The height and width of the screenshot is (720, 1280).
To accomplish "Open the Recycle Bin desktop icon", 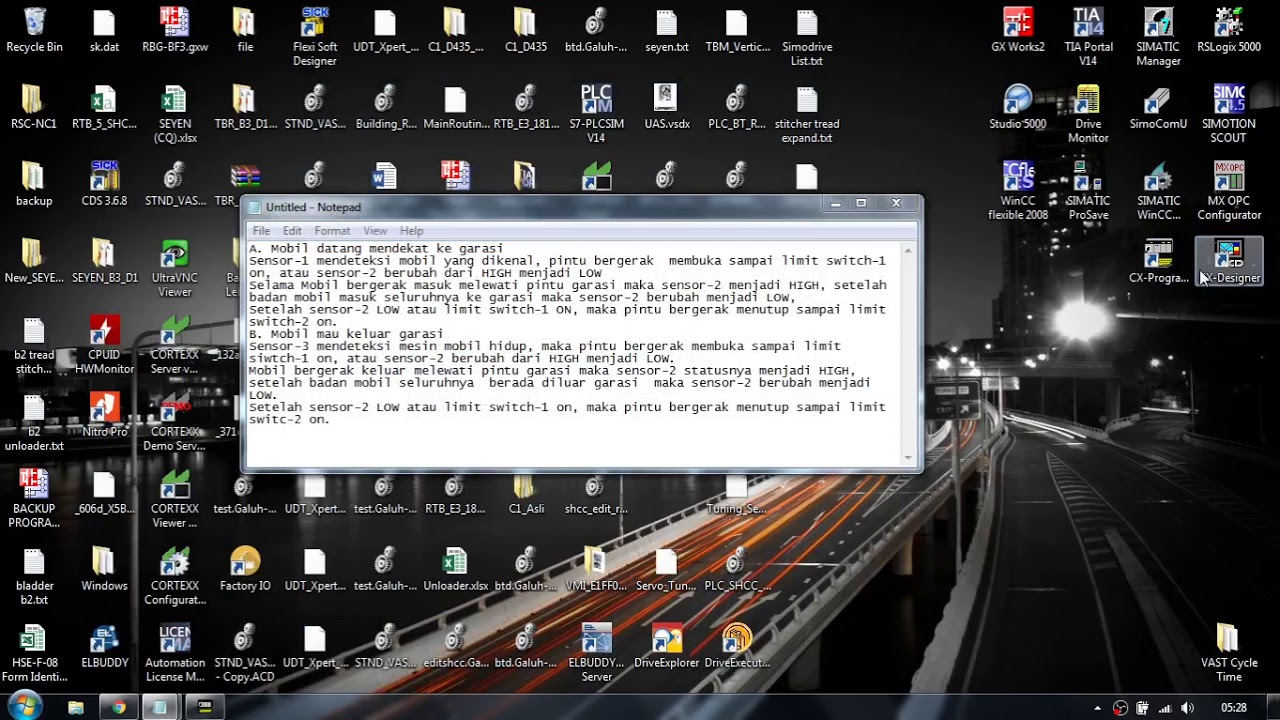I will (x=34, y=30).
